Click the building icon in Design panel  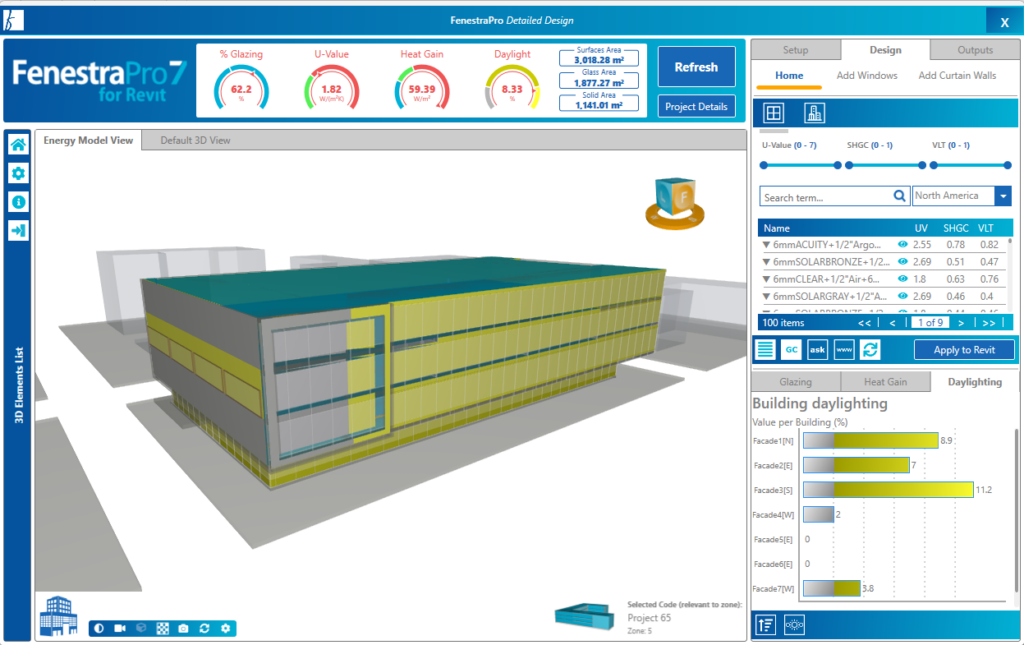pyautogui.click(x=814, y=113)
